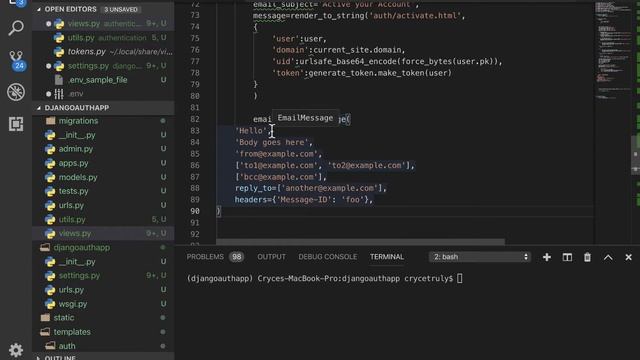Open Explorer view icon at top of activity bar
Image resolution: width=640 pixels, height=360 pixels.
pyautogui.click(x=16, y=3)
